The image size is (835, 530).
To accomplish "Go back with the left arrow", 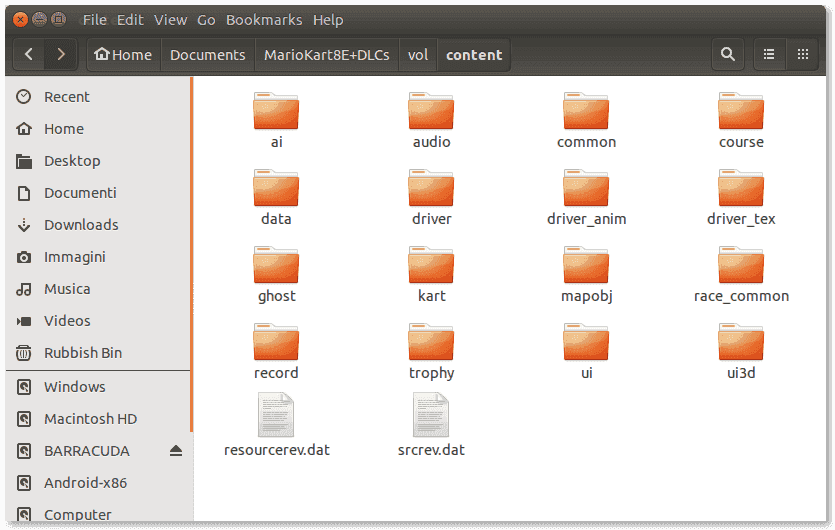I will coord(29,54).
